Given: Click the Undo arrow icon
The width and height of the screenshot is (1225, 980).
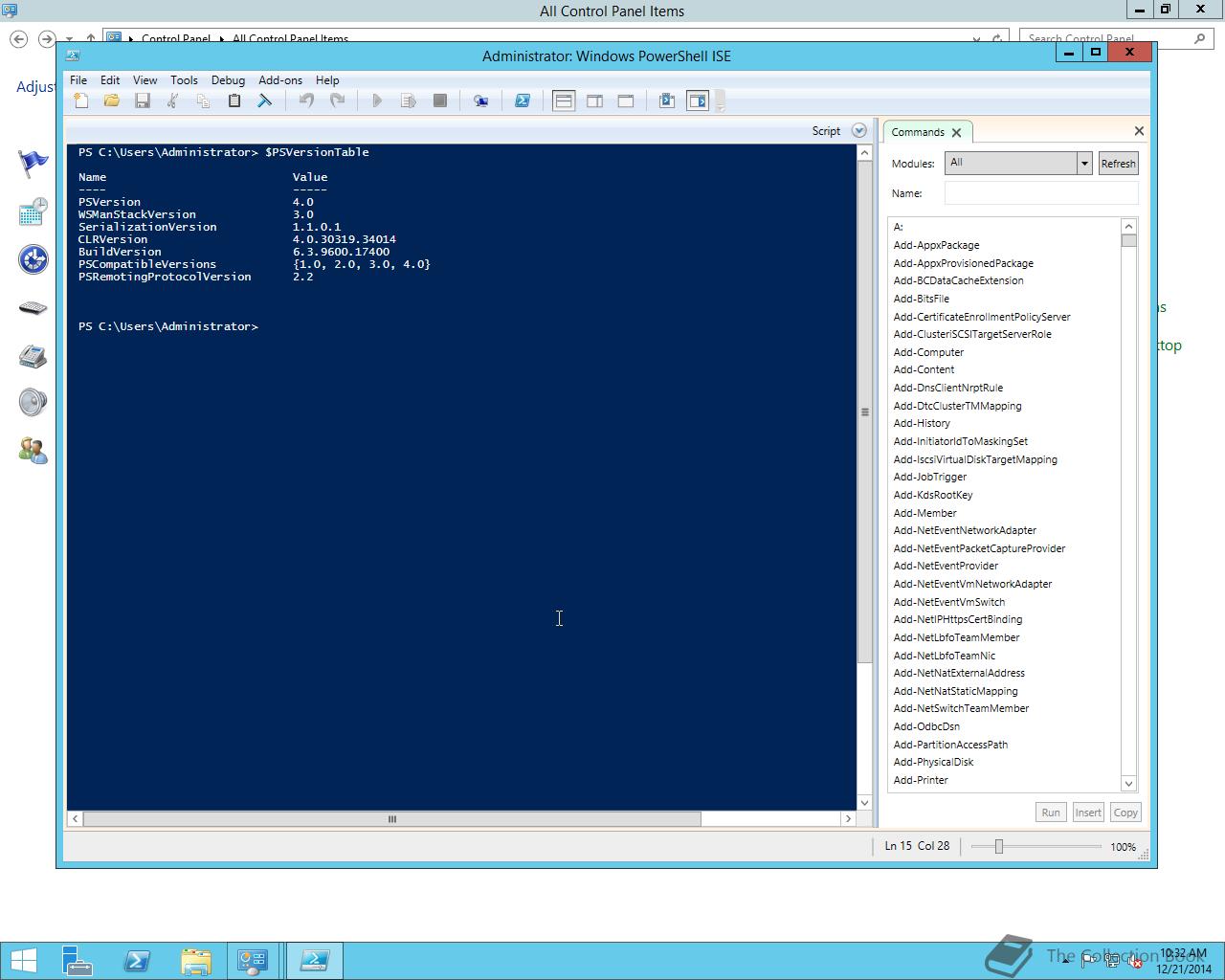Looking at the screenshot, I should 306,100.
